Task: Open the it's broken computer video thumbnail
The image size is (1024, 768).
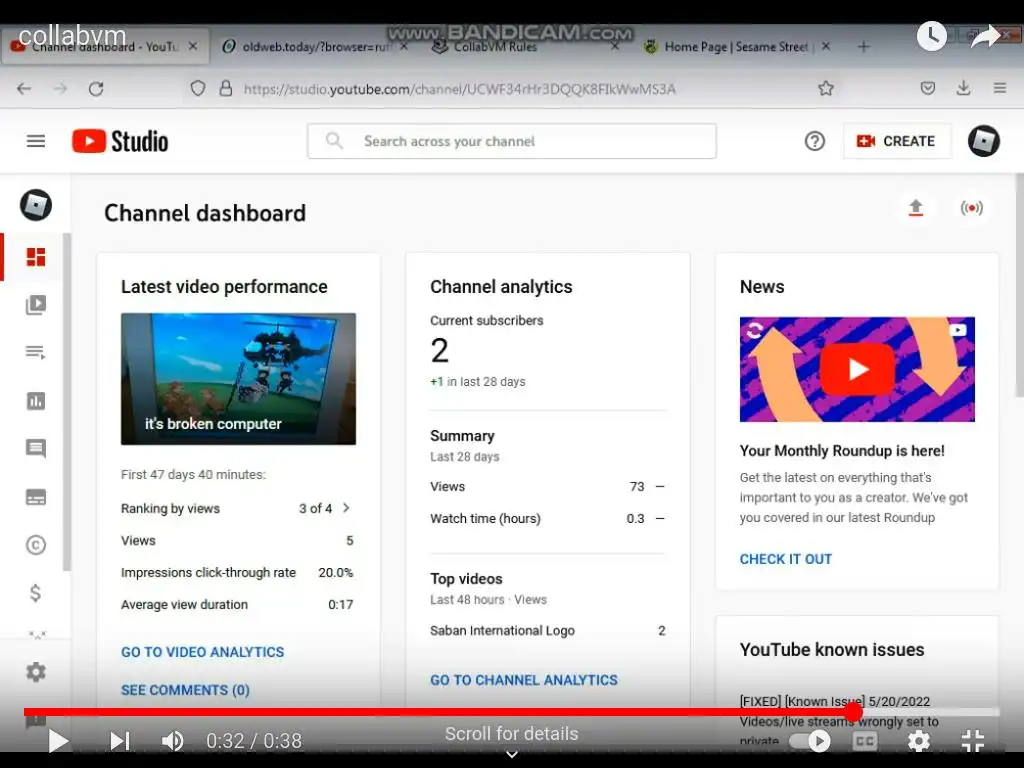Action: point(238,379)
